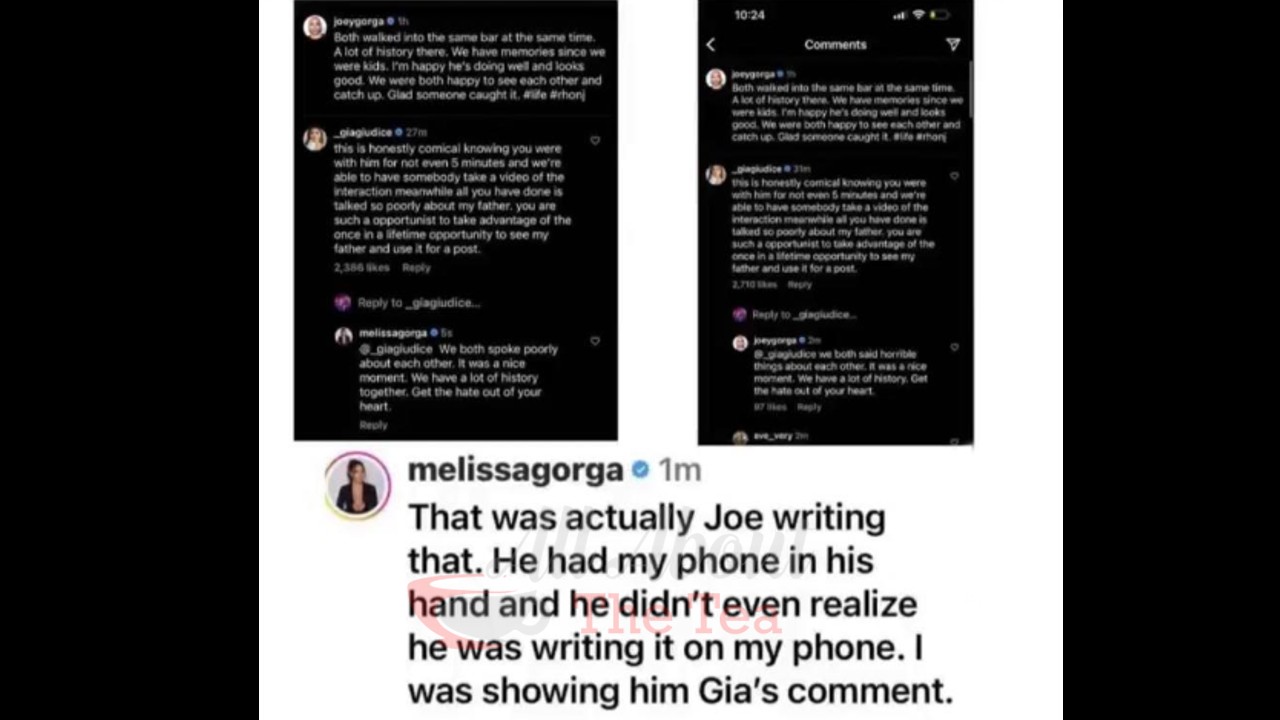1280x720 pixels.
Task: Click Reply under the 2,386 likes comment
Action: [x=416, y=268]
